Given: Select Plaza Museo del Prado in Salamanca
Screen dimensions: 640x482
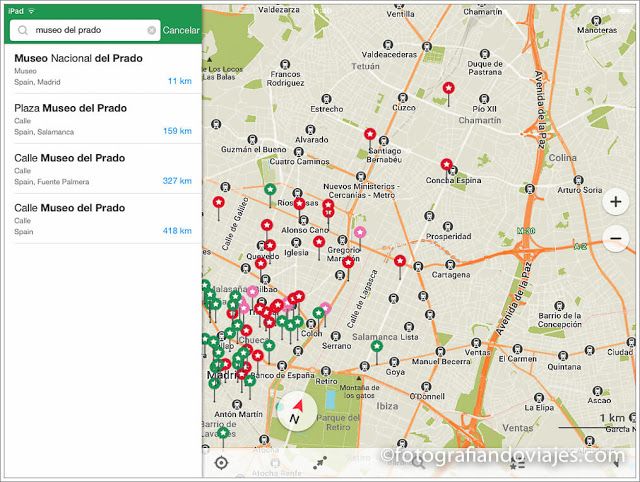Looking at the screenshot, I should (103, 119).
